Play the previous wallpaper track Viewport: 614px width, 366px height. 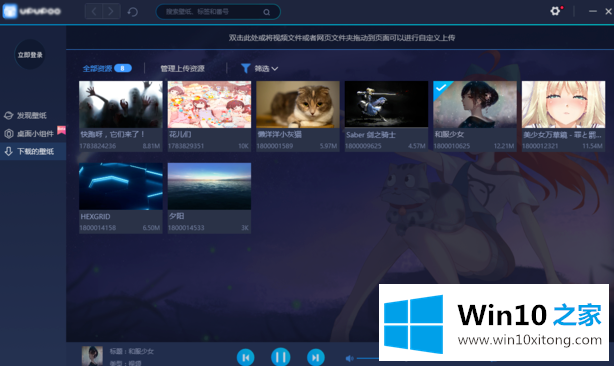pyautogui.click(x=246, y=357)
